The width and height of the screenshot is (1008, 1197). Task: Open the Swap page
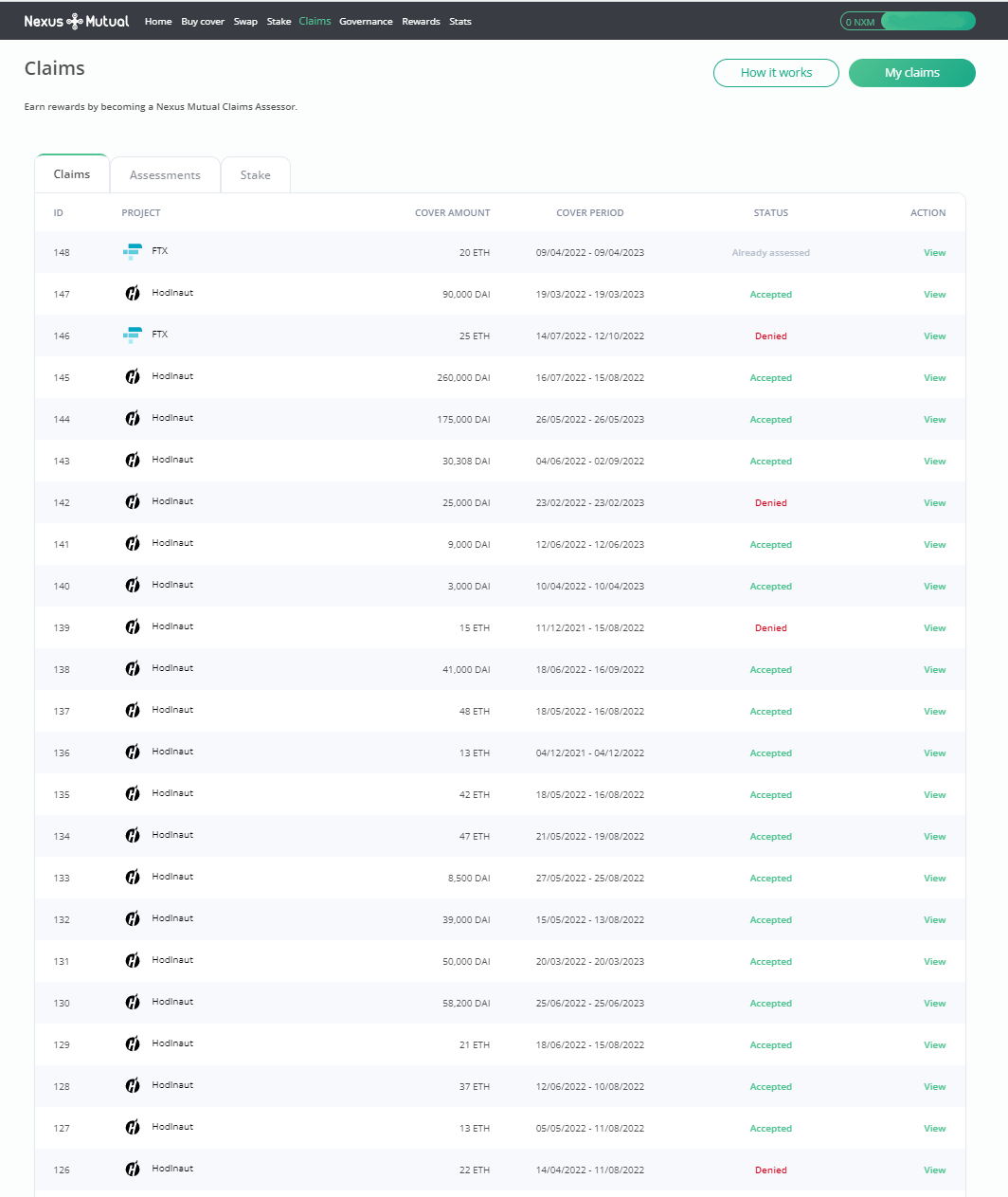click(245, 21)
